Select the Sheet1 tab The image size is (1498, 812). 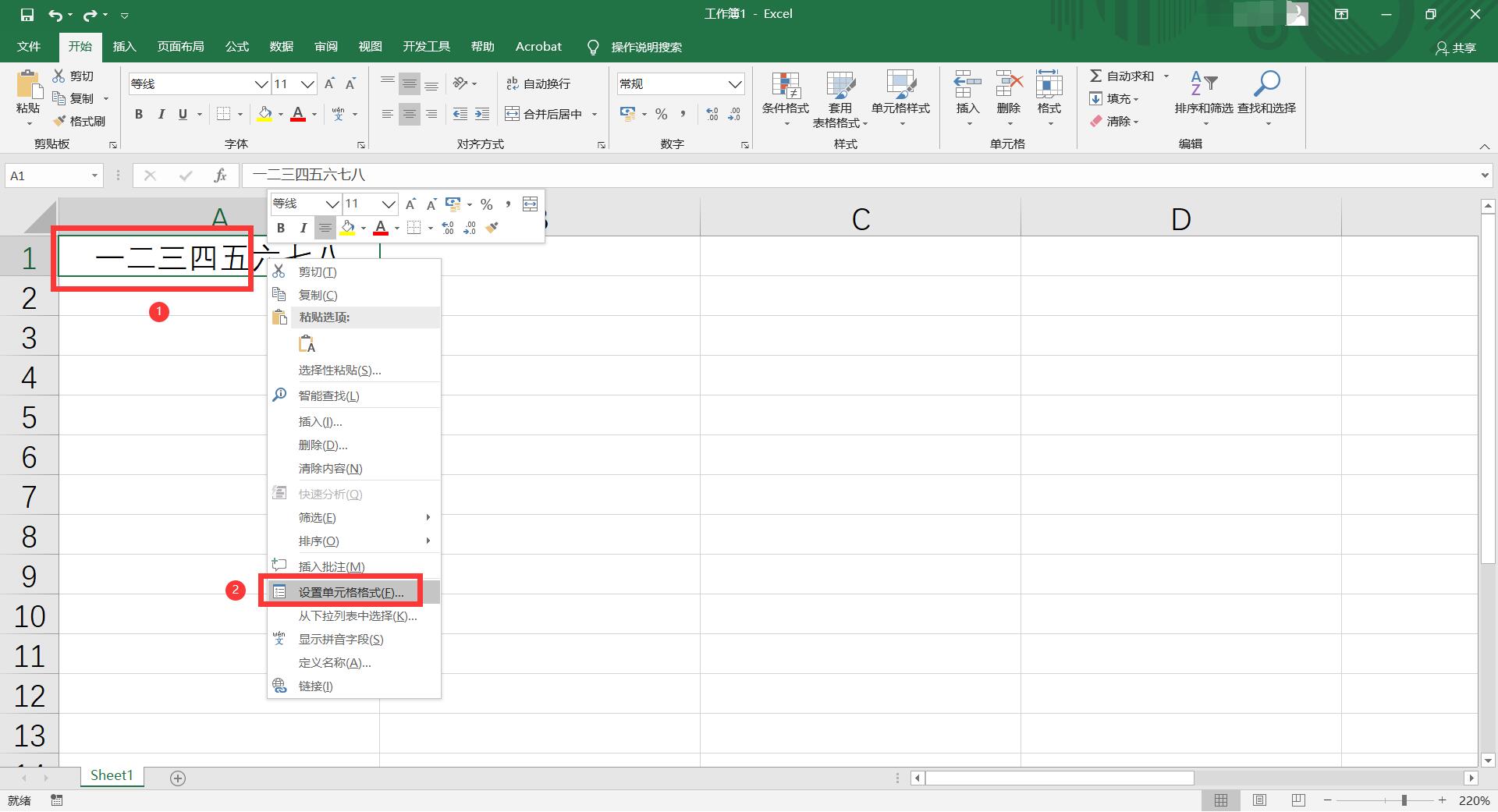(112, 775)
